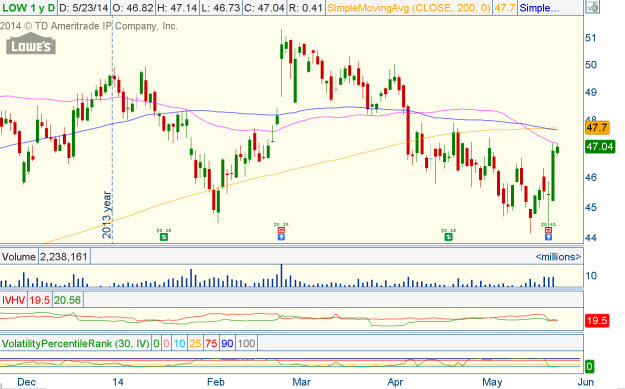625x389 pixels.
Task: Click the gray 100 percentile level value
Action: pos(246,343)
